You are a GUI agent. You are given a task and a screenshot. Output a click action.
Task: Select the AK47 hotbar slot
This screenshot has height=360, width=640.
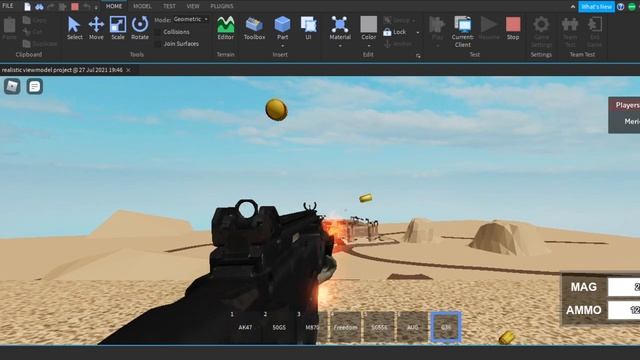point(245,327)
